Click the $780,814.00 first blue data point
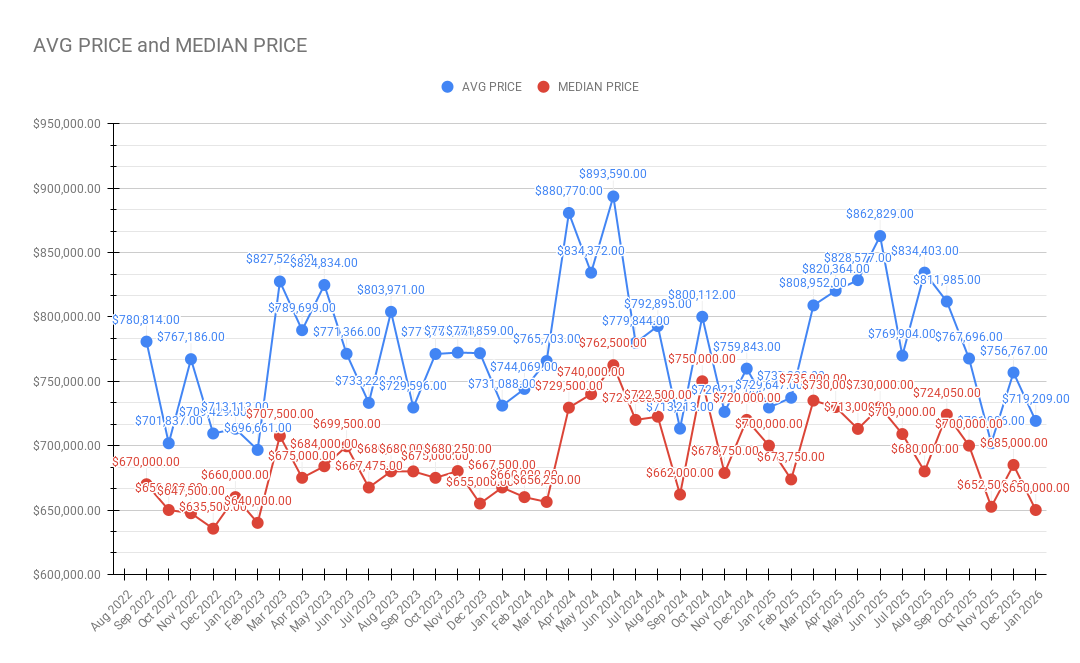1080x663 pixels. click(x=147, y=341)
